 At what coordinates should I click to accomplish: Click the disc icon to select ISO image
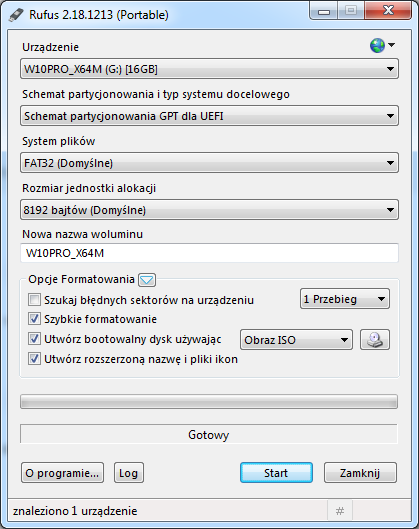click(x=375, y=339)
